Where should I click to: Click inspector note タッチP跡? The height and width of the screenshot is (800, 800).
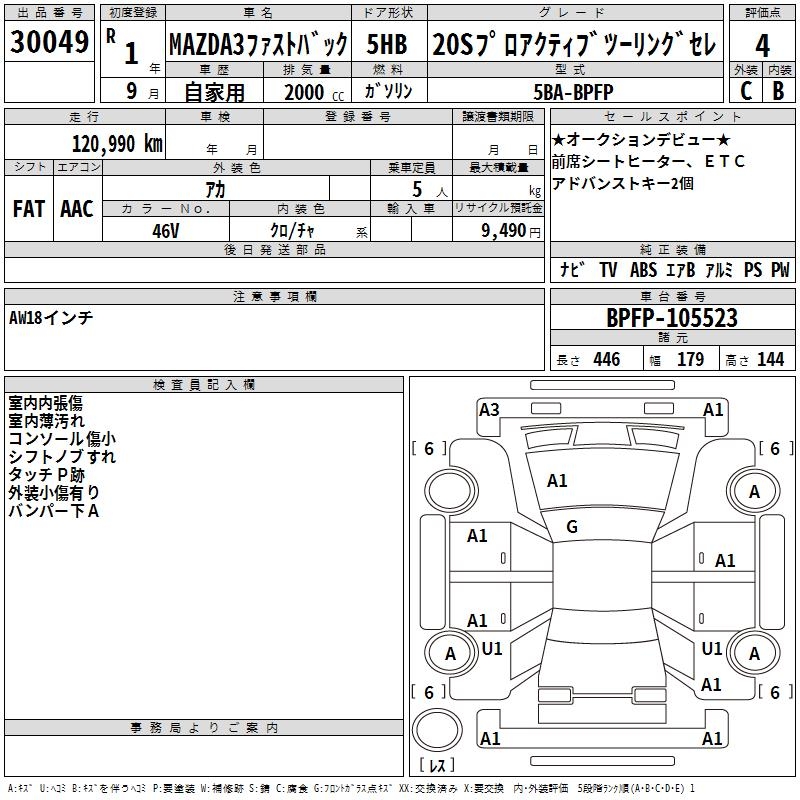point(46,474)
